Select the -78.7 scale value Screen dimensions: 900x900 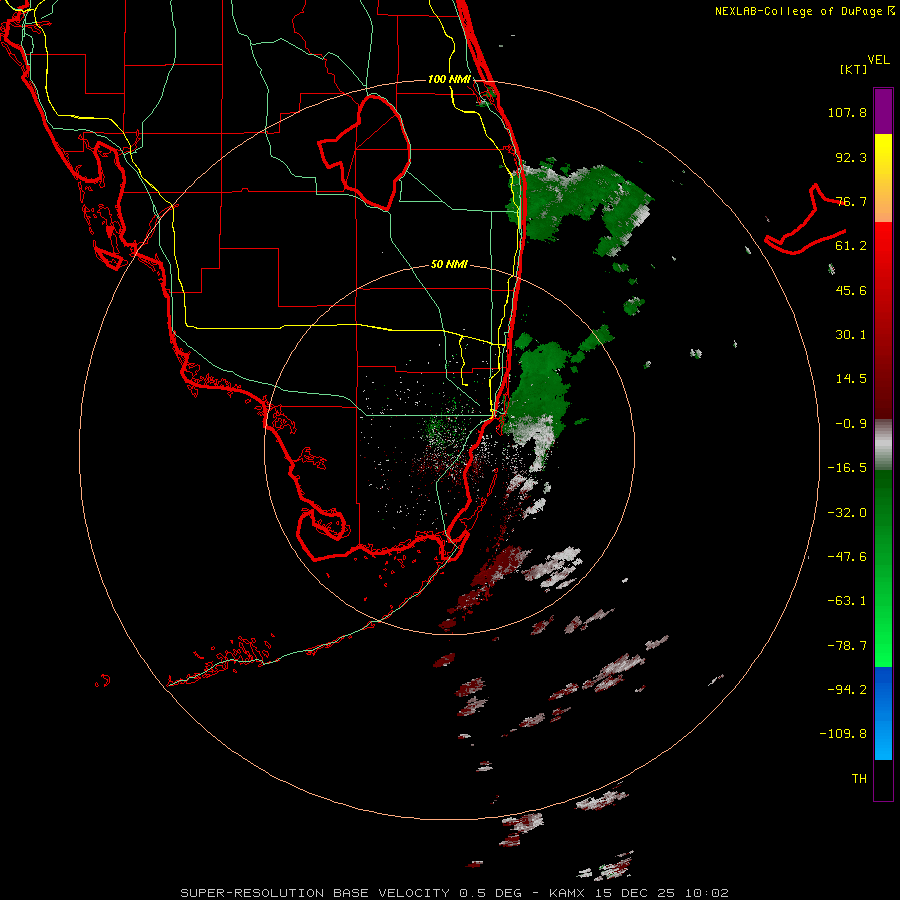pos(847,646)
